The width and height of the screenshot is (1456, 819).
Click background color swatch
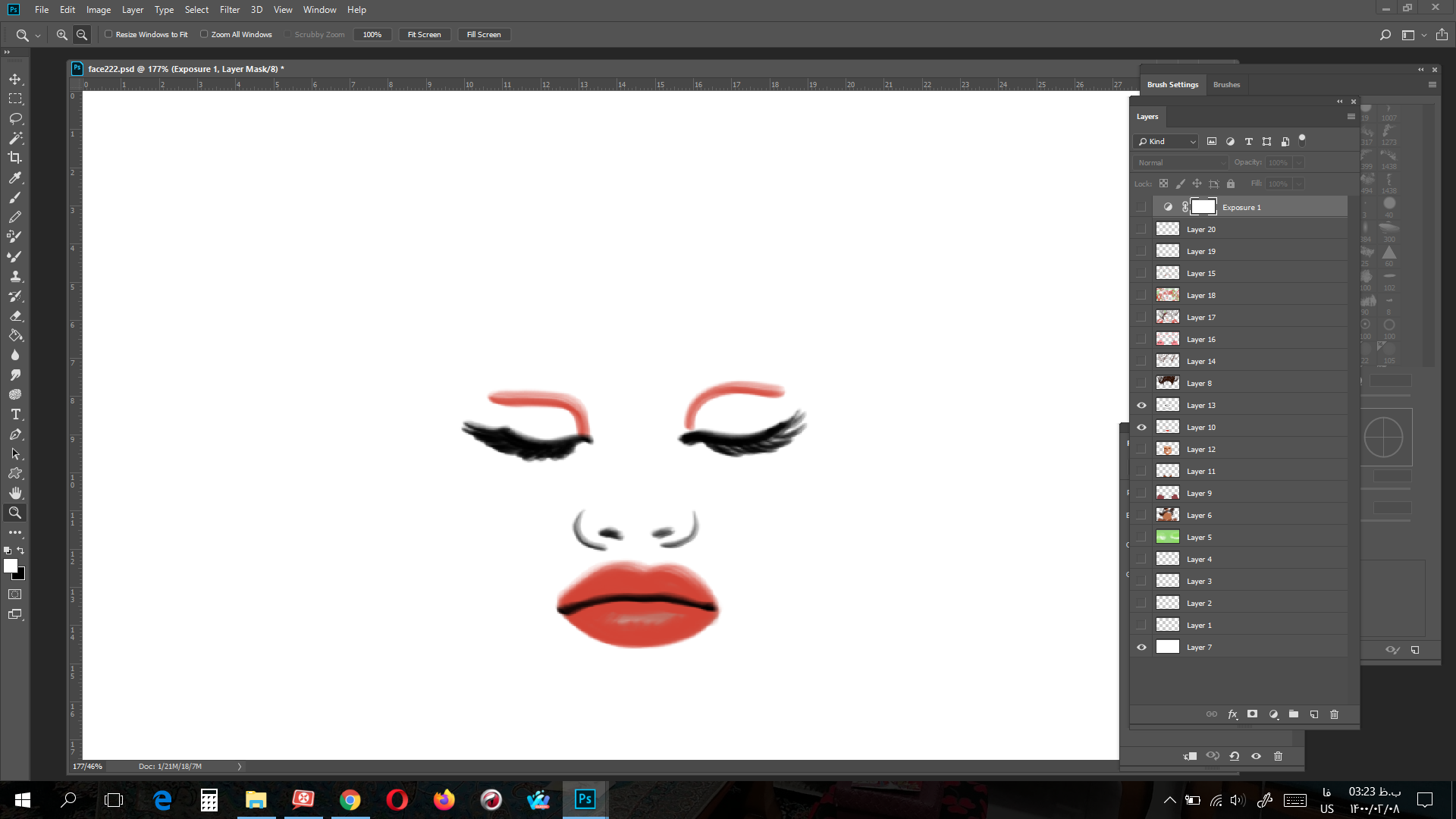pyautogui.click(x=20, y=576)
